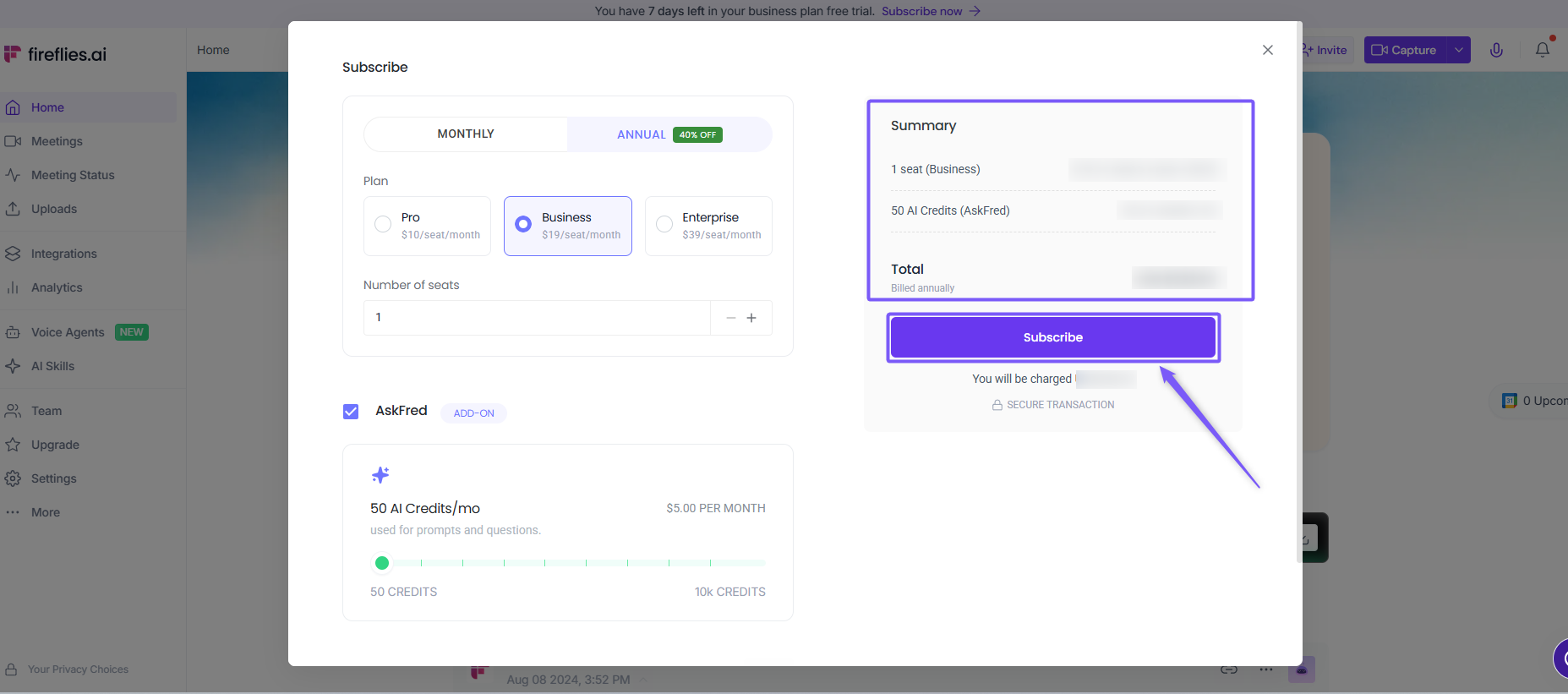The width and height of the screenshot is (1568, 694).
Task: Click the AI Skills sparkle icon
Action: click(13, 366)
